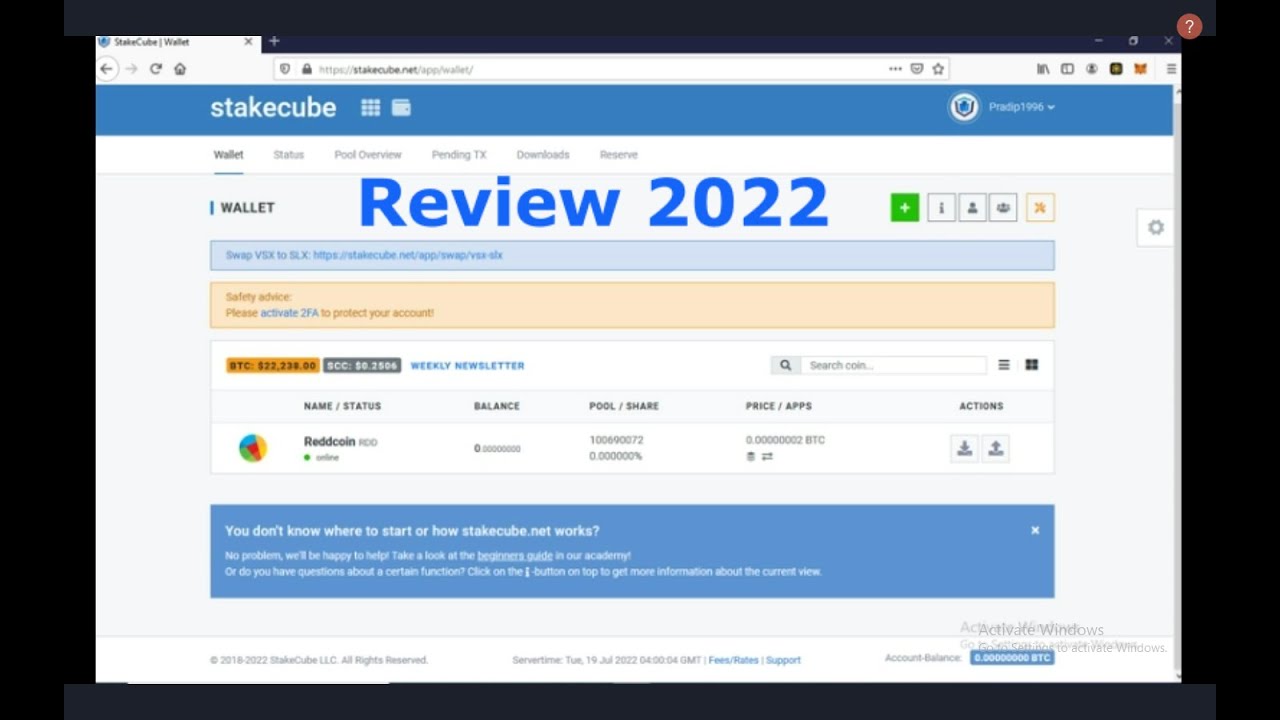This screenshot has height=720, width=1280.
Task: Open the Support footer link
Action: pyautogui.click(x=783, y=660)
